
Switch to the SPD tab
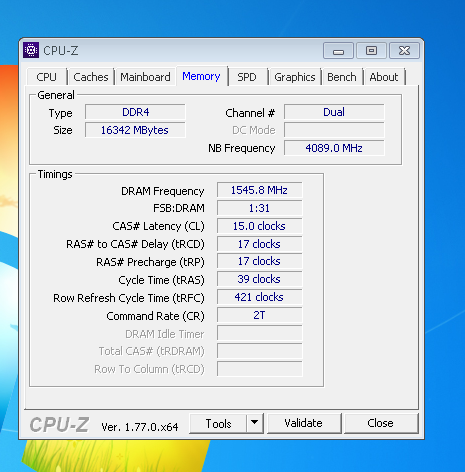click(247, 77)
